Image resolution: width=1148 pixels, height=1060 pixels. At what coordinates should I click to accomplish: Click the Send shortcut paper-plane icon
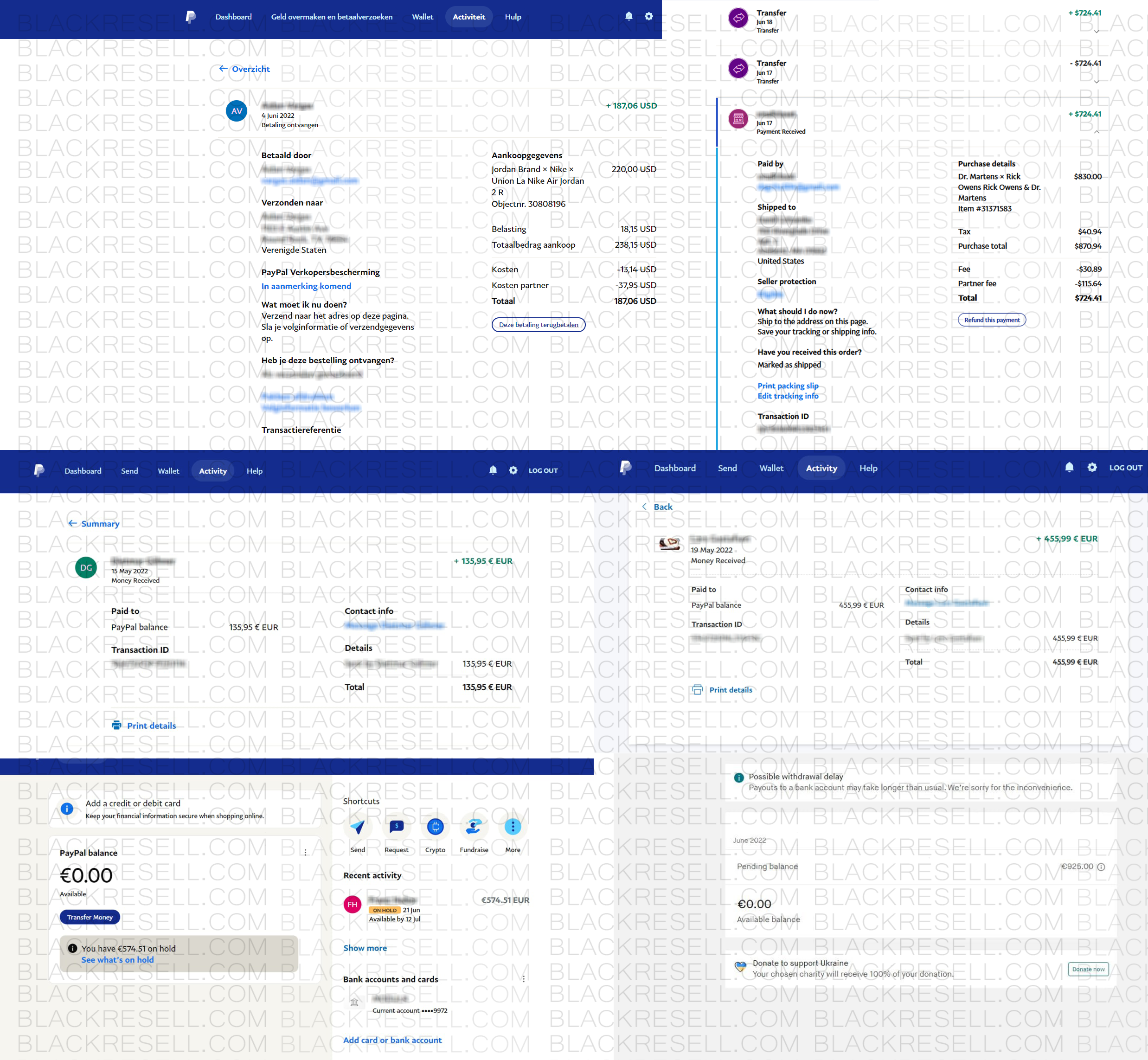(x=357, y=827)
